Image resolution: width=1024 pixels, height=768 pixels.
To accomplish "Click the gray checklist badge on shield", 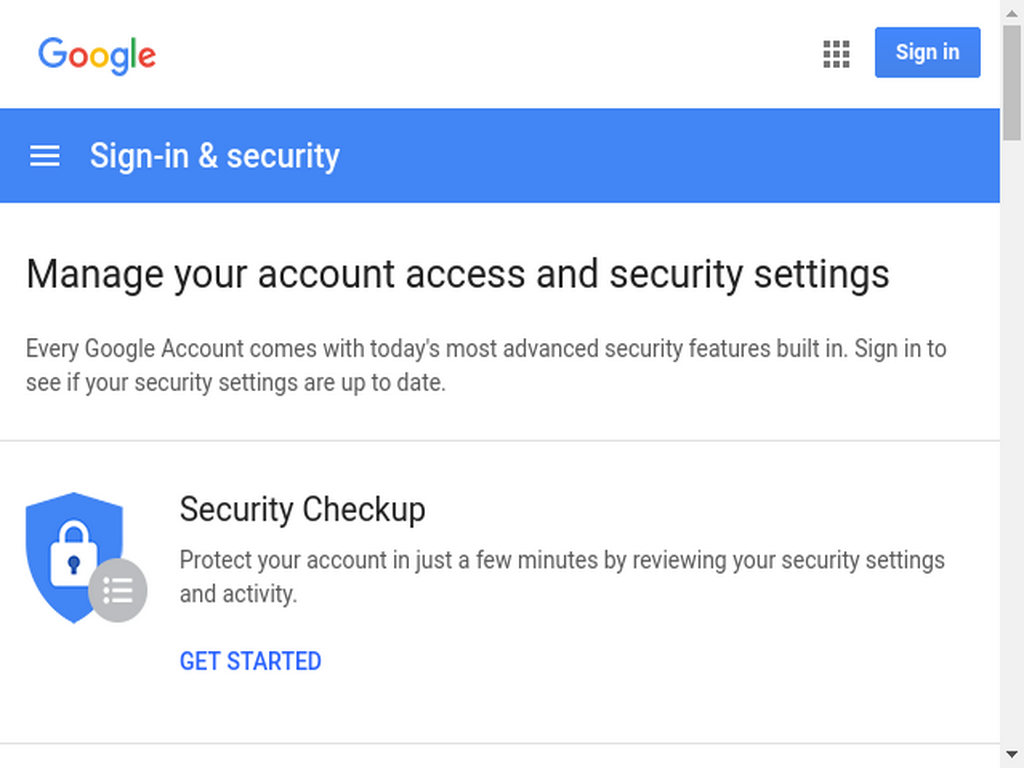I will [118, 590].
